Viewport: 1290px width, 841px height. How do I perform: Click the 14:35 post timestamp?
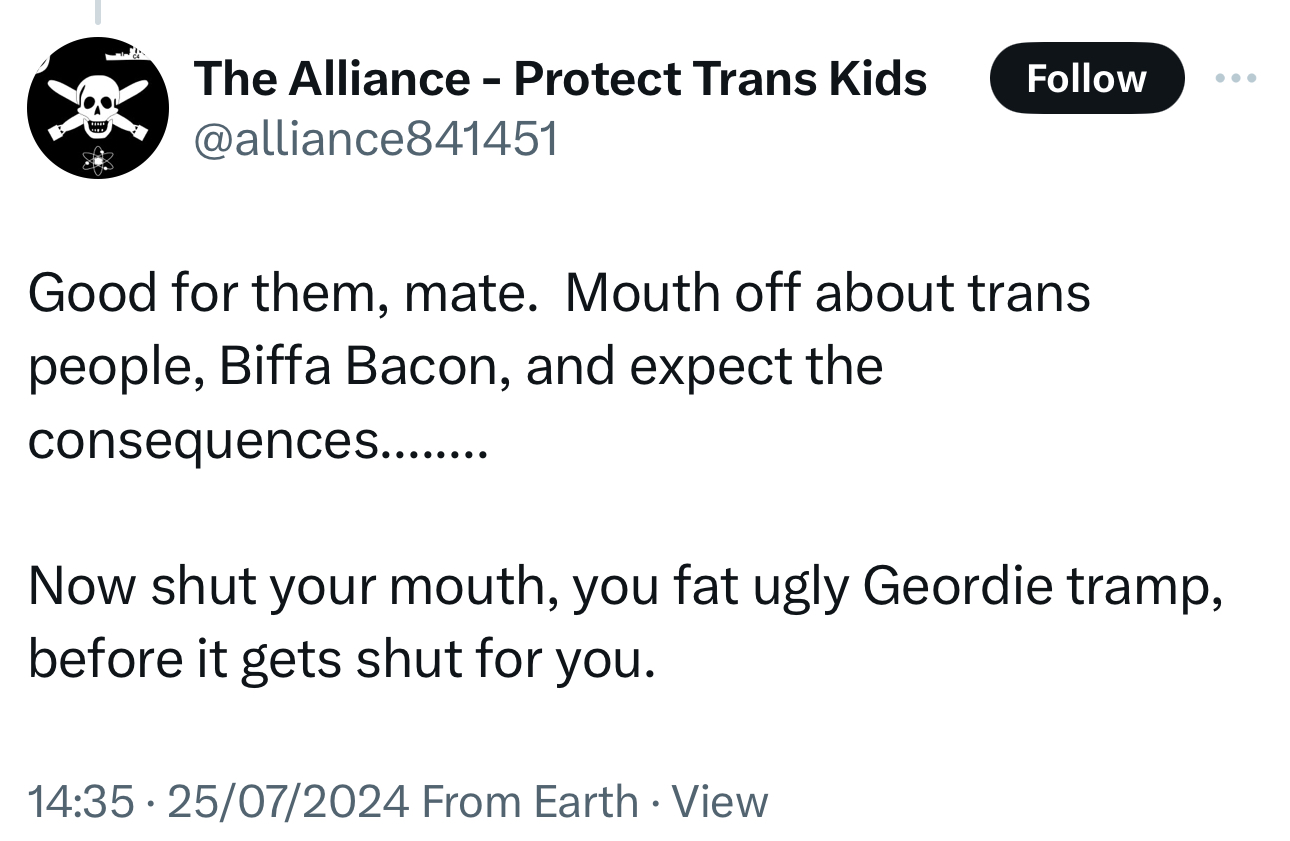(x=80, y=801)
